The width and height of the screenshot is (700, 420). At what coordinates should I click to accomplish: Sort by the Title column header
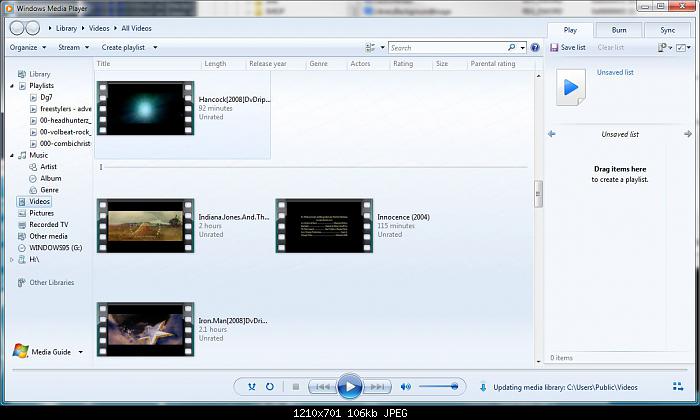103,63
